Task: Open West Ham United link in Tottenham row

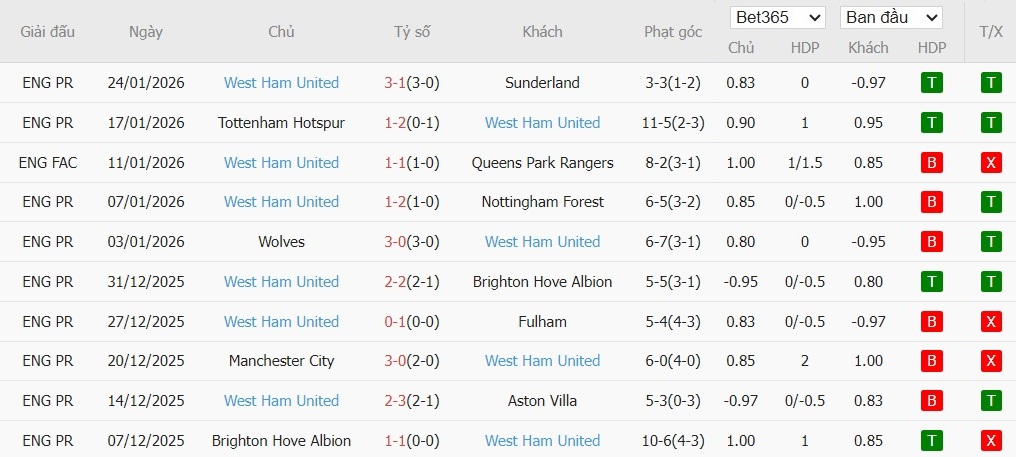Action: click(x=542, y=123)
